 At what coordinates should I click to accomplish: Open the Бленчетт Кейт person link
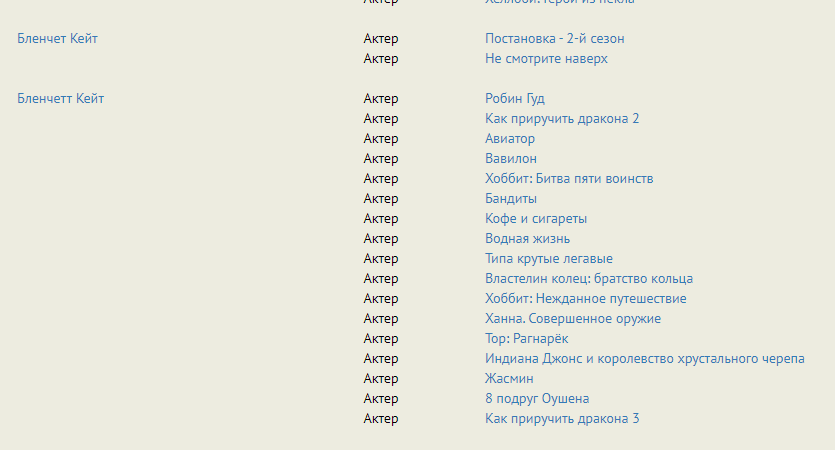(x=60, y=99)
